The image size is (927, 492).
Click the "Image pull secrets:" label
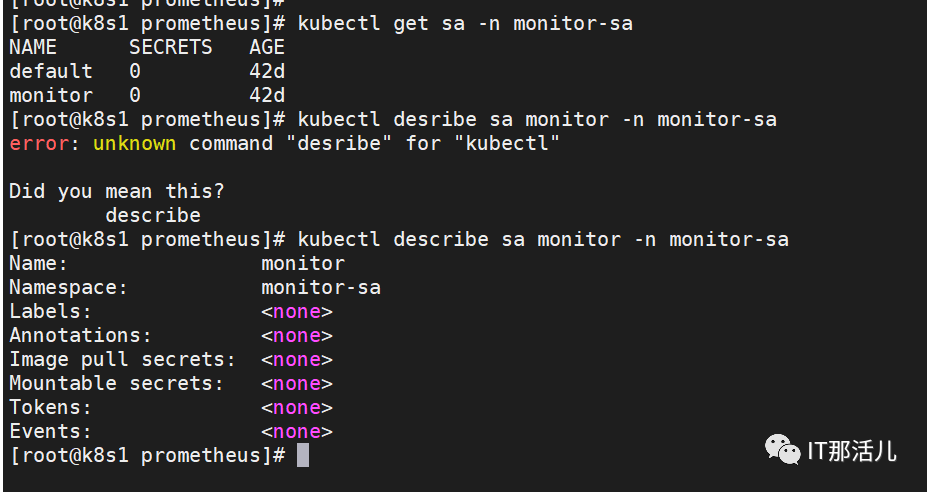click(123, 360)
